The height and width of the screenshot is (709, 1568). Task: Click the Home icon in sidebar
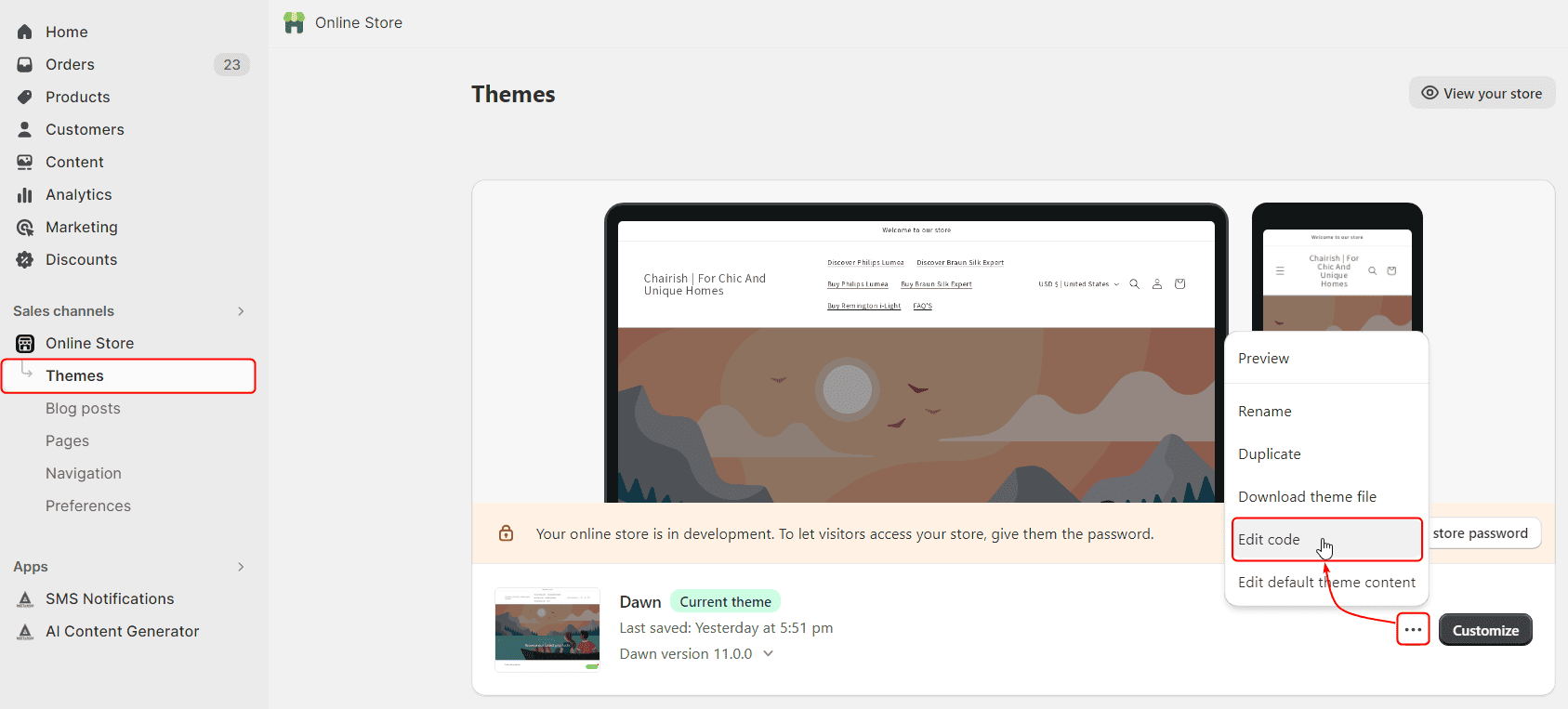25,32
